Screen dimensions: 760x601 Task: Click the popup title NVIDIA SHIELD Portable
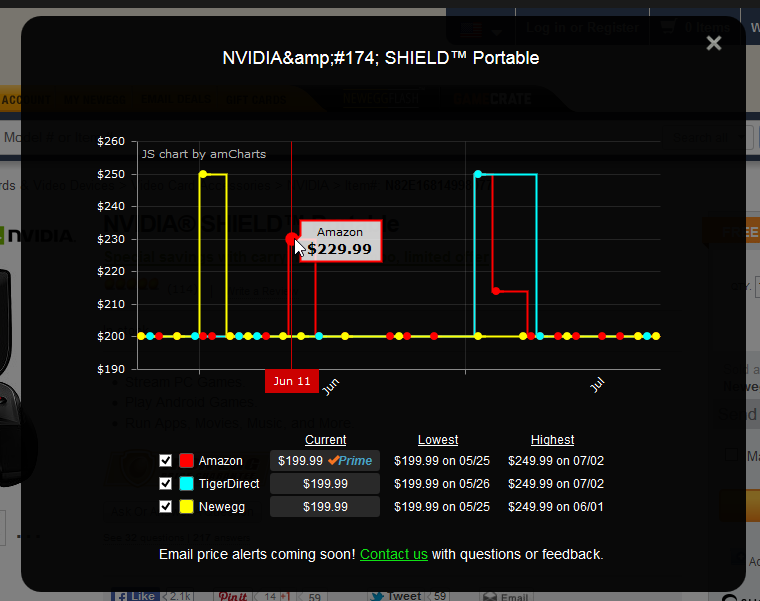tap(380, 58)
